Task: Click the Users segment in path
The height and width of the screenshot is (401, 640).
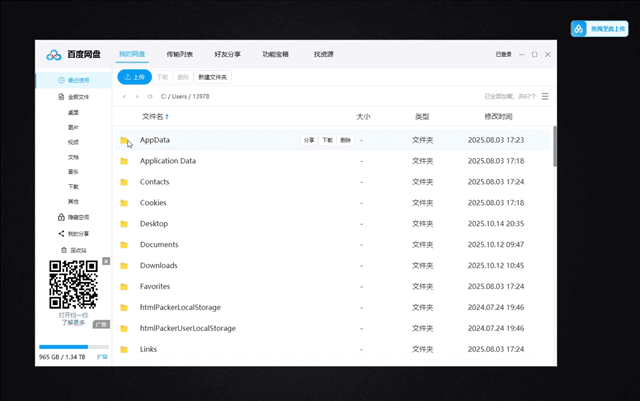Action: point(179,96)
